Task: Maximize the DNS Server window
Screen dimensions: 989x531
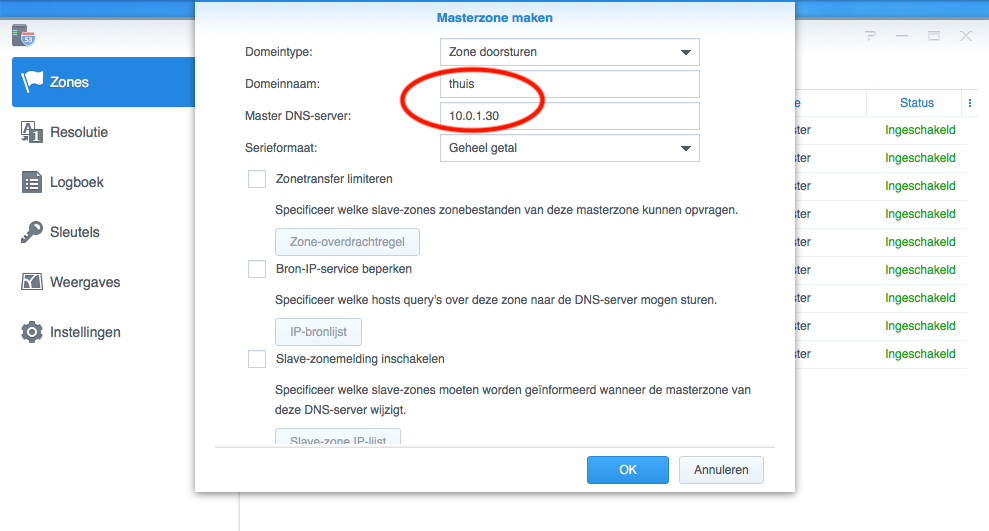Action: point(934,36)
